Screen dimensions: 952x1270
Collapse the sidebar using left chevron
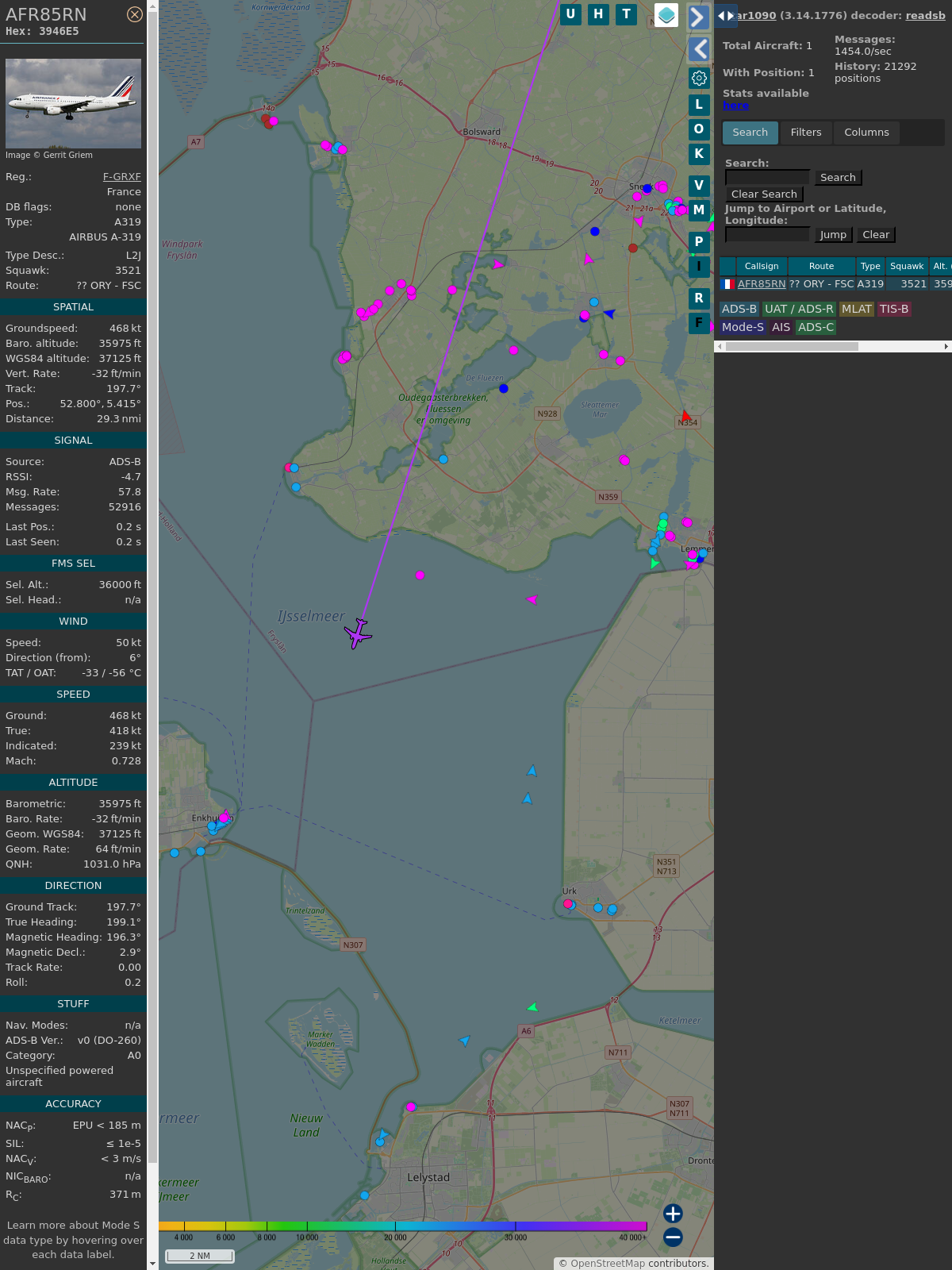[x=699, y=49]
